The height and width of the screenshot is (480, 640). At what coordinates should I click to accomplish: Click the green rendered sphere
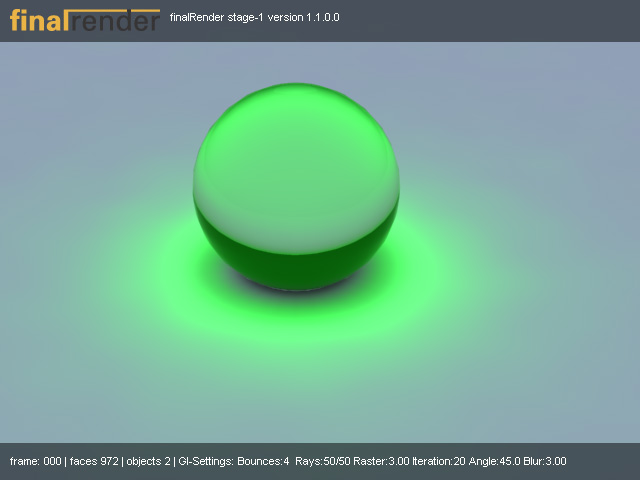[x=296, y=187]
